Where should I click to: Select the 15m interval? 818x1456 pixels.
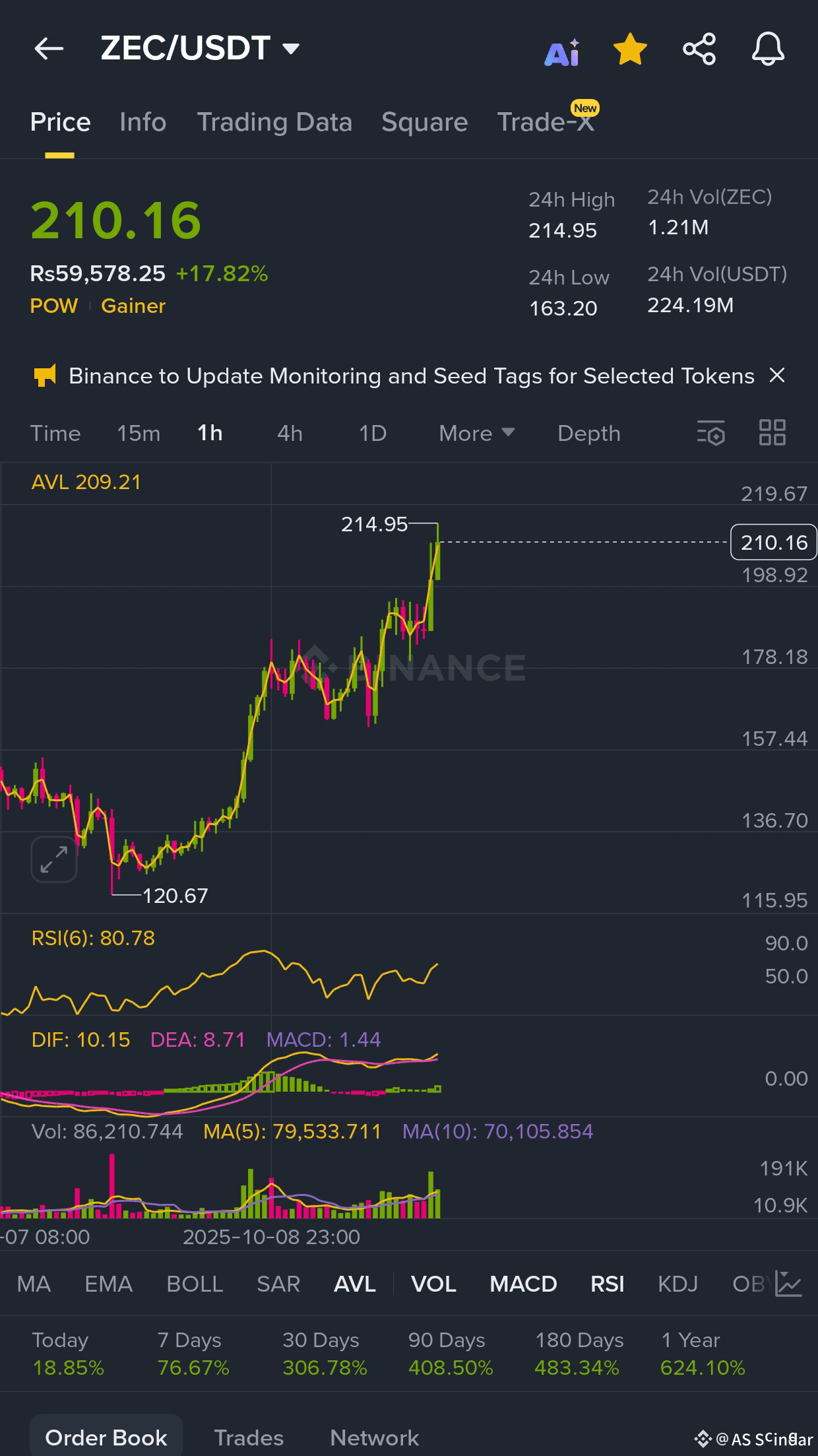point(139,434)
